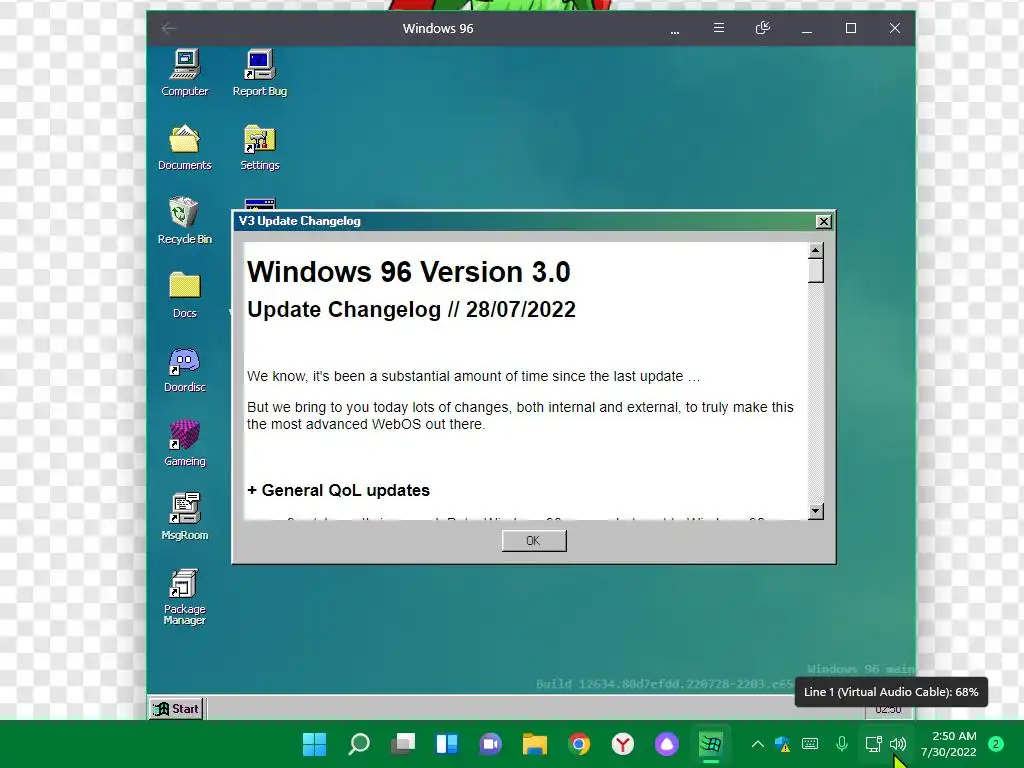The width and height of the screenshot is (1024, 768).
Task: Click the Update Changelog date line
Action: pyautogui.click(x=411, y=310)
